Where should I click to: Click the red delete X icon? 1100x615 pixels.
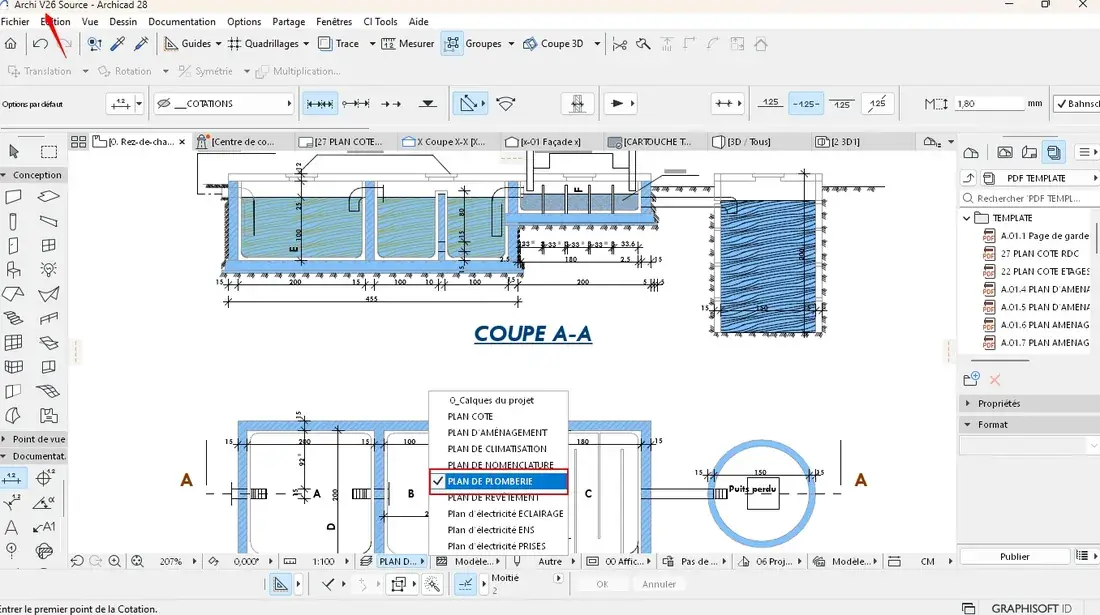995,380
